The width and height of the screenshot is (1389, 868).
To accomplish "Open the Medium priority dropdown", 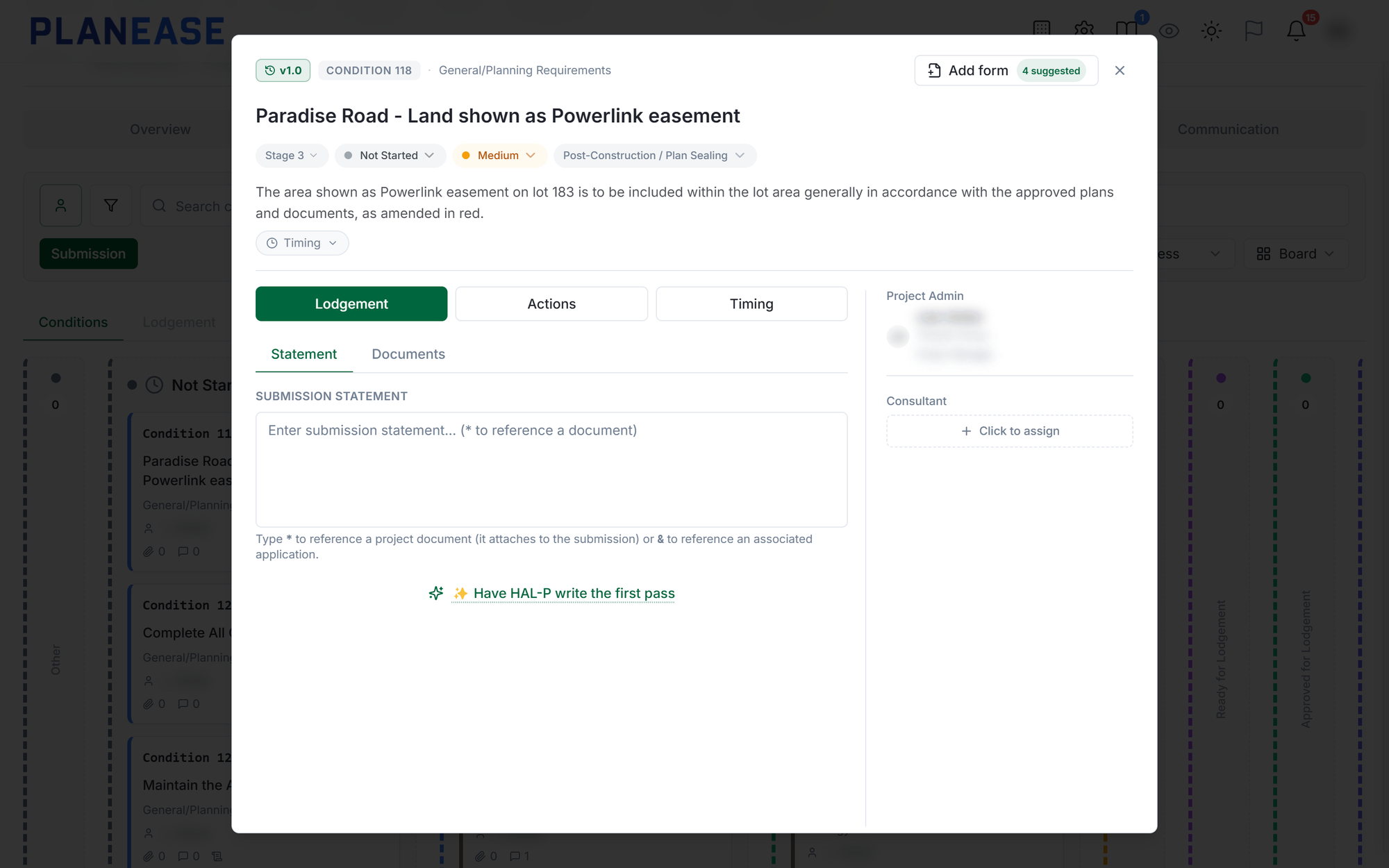I will point(499,156).
